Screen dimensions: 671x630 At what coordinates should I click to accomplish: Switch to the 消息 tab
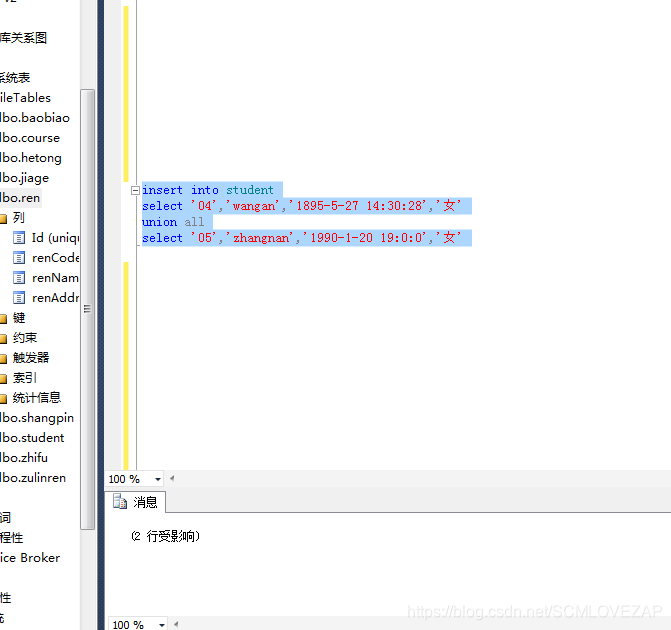135,502
